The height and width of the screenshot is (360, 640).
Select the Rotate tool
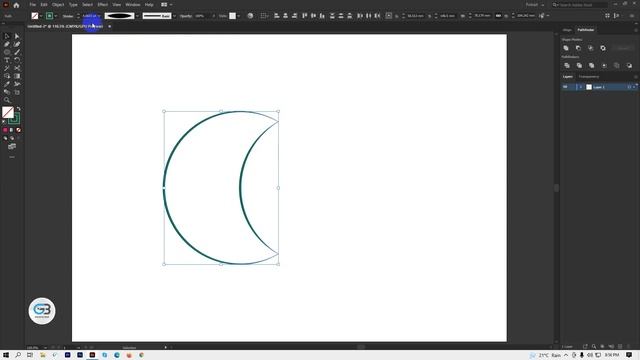[x=17, y=60]
